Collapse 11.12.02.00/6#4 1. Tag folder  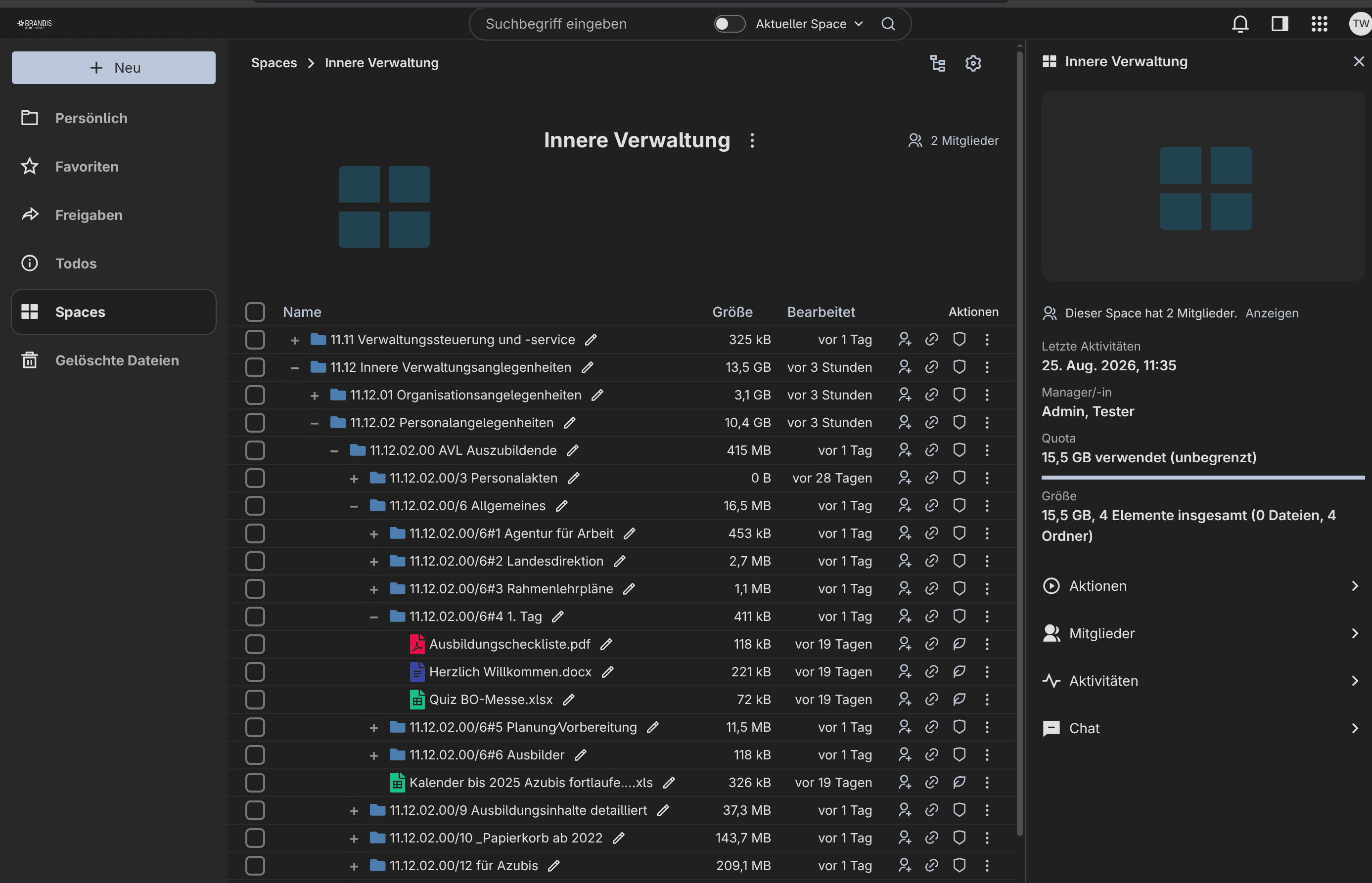pyautogui.click(x=373, y=617)
